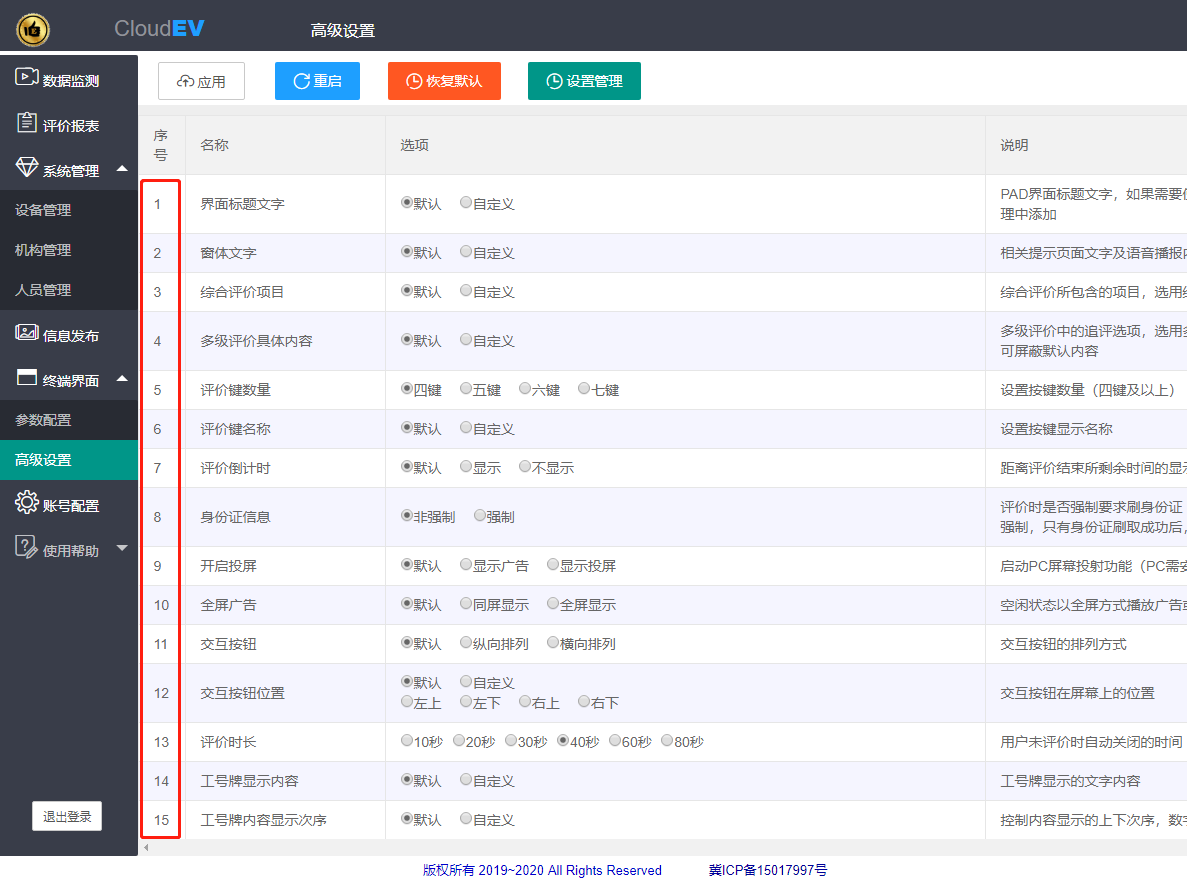1187x885 pixels.
Task: Select 自定义 for 工号牌显示内容
Action: point(466,779)
